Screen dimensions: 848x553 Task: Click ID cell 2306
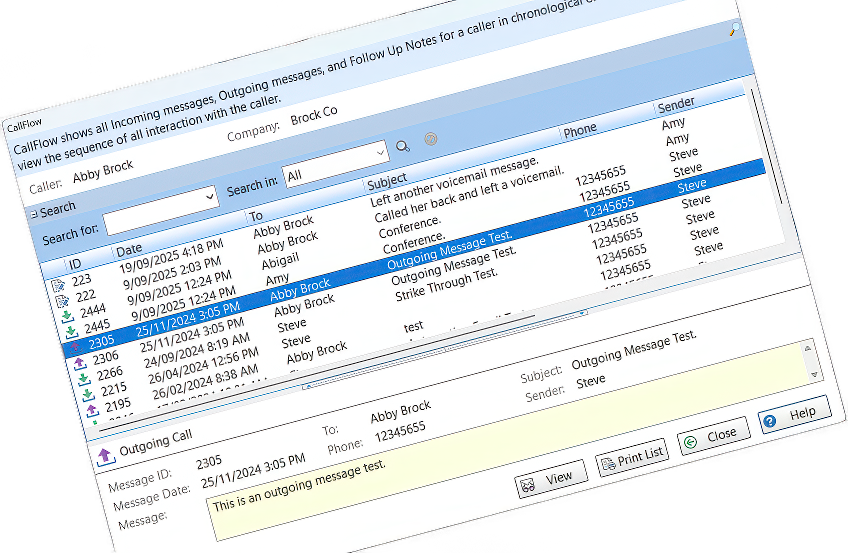pos(105,358)
